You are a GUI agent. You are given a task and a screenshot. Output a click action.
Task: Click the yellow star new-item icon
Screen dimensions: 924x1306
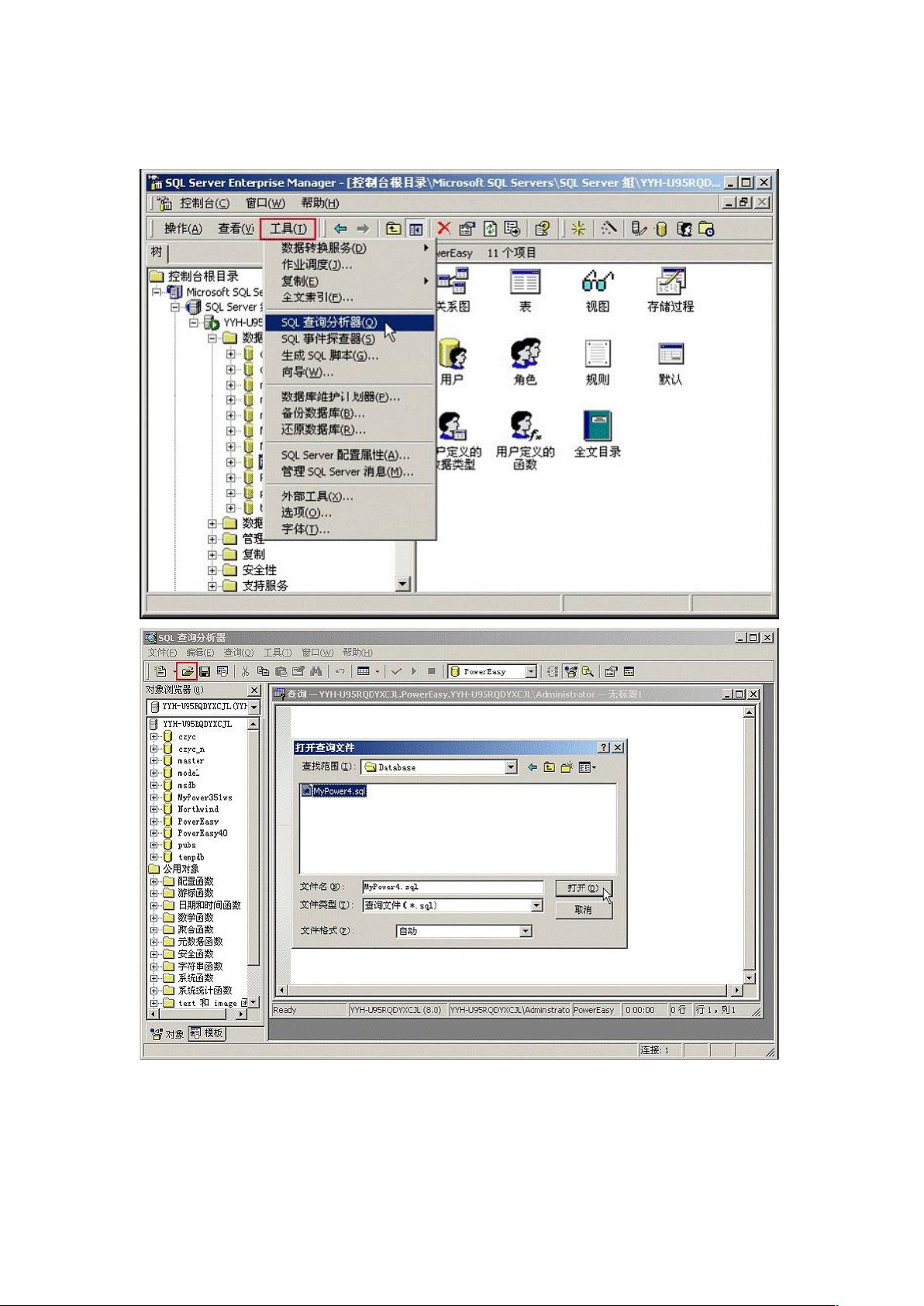577,228
